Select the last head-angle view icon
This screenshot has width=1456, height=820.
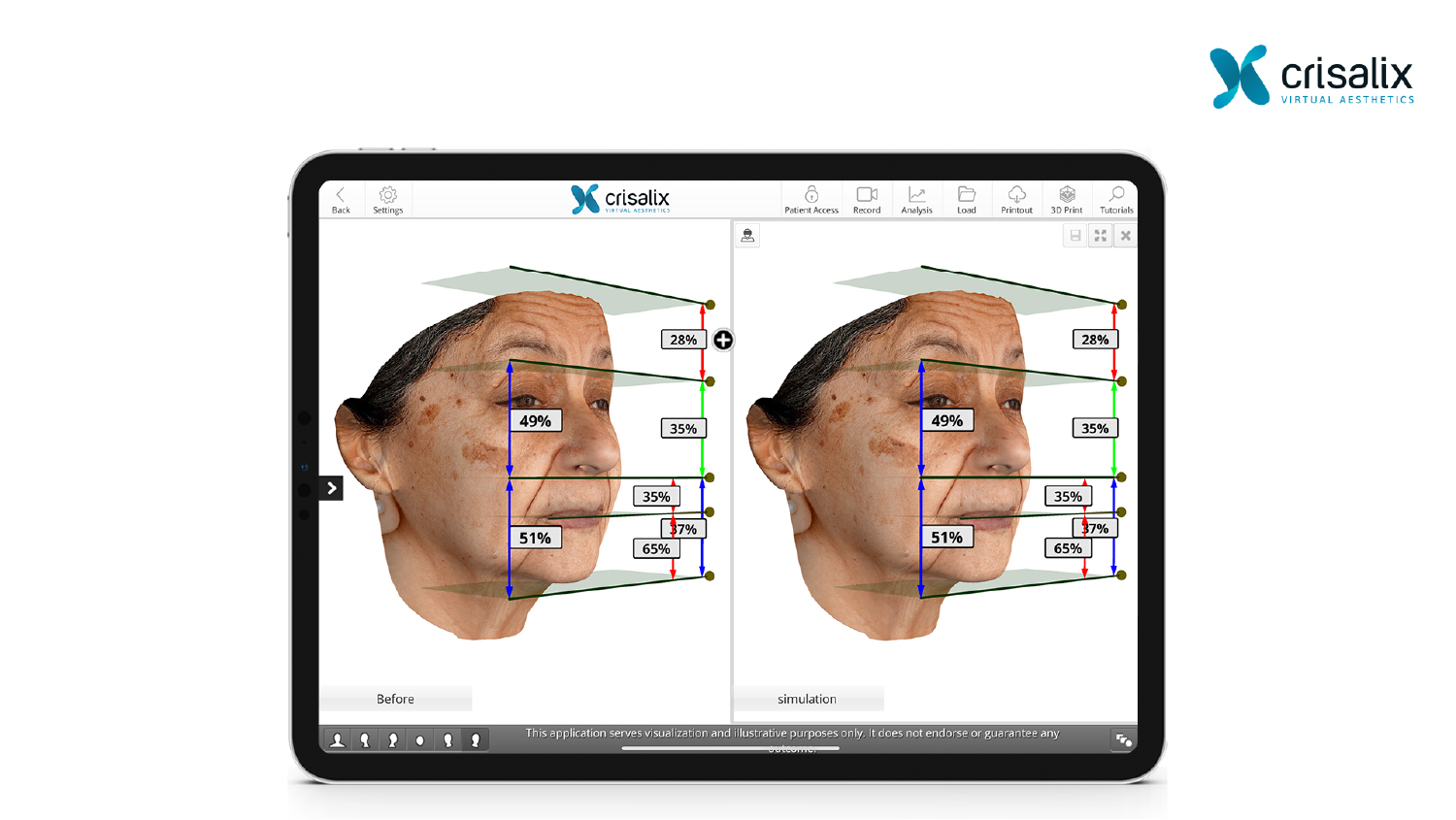coord(476,740)
